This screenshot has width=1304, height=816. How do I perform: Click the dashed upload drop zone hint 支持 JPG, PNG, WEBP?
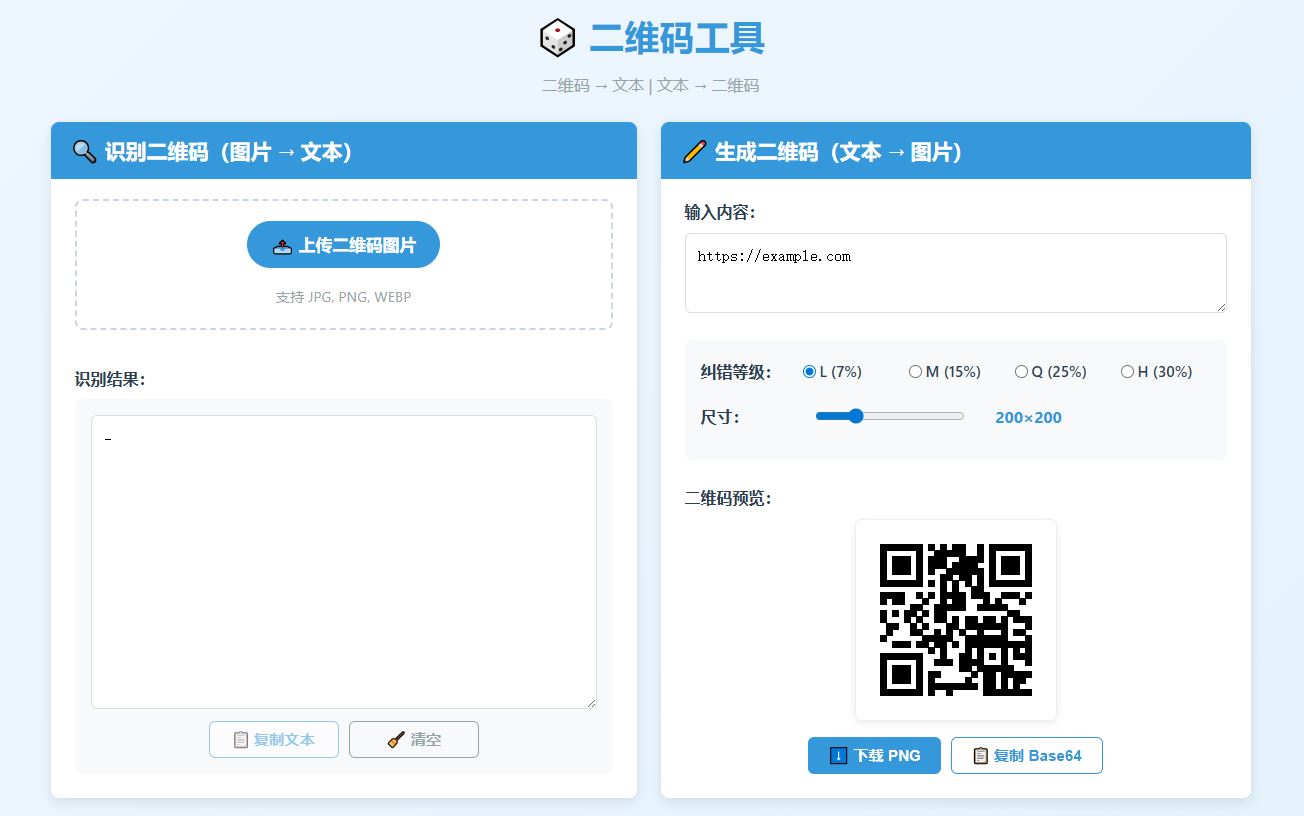click(343, 297)
